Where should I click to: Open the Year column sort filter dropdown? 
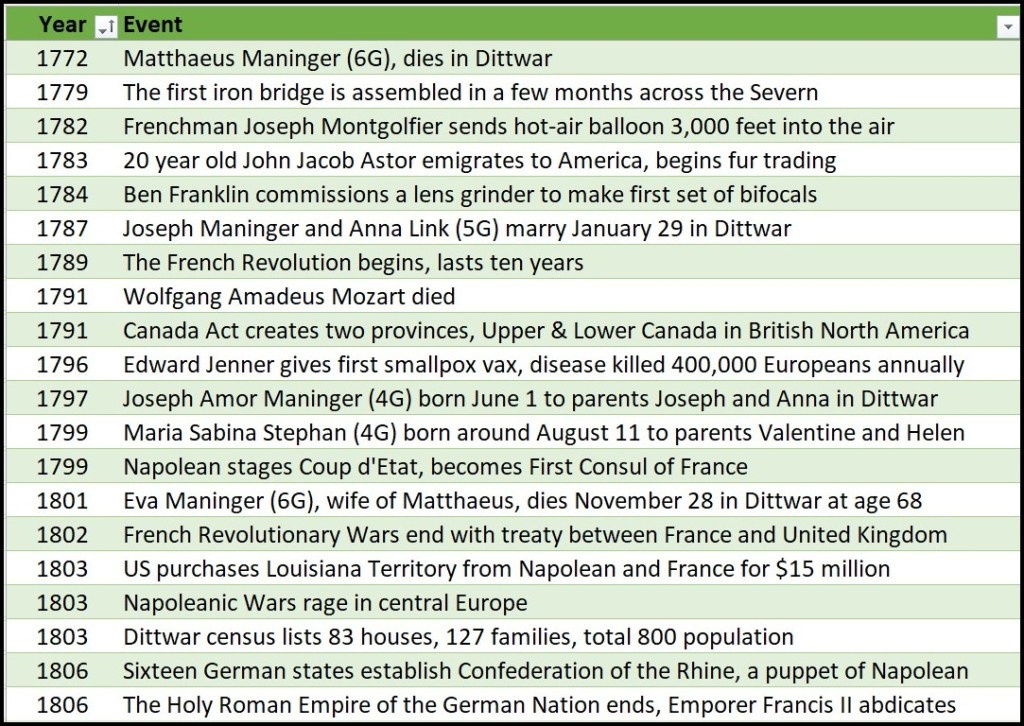click(x=106, y=26)
